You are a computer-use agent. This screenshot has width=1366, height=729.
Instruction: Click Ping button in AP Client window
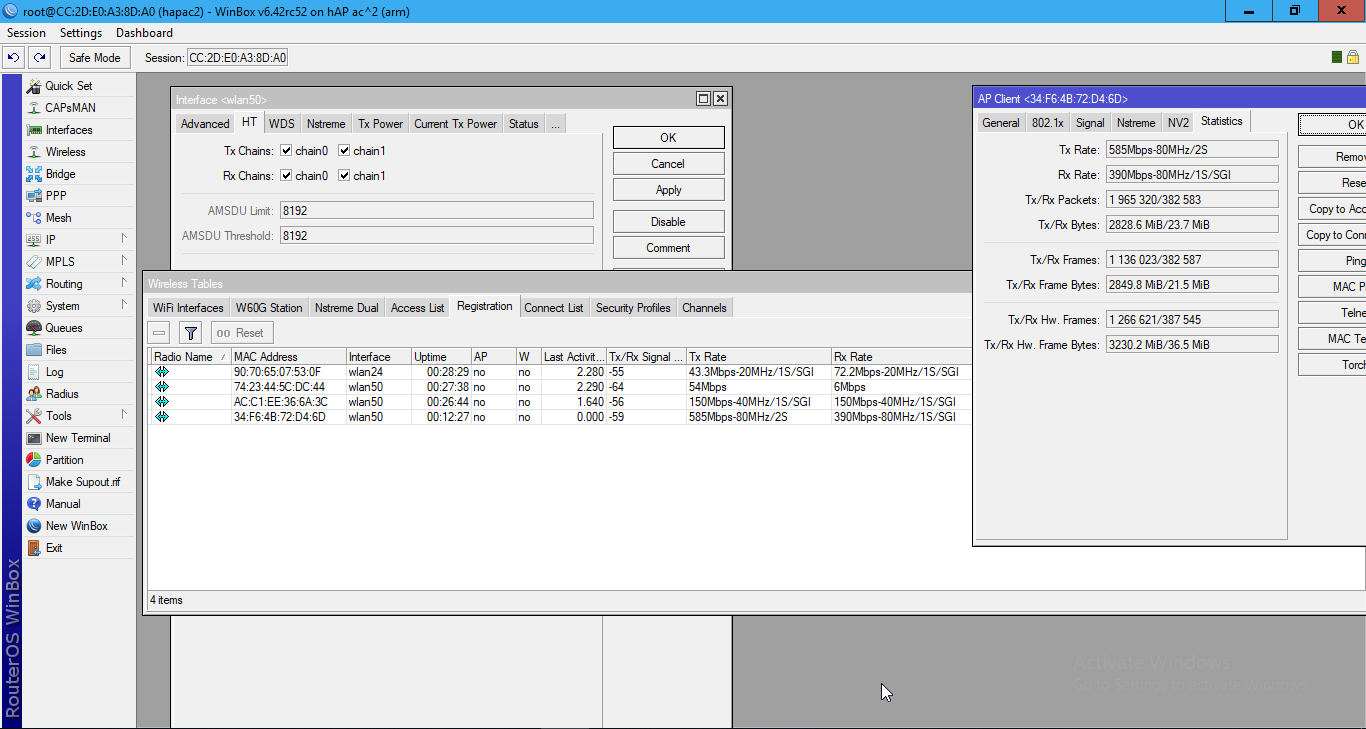coord(1332,260)
